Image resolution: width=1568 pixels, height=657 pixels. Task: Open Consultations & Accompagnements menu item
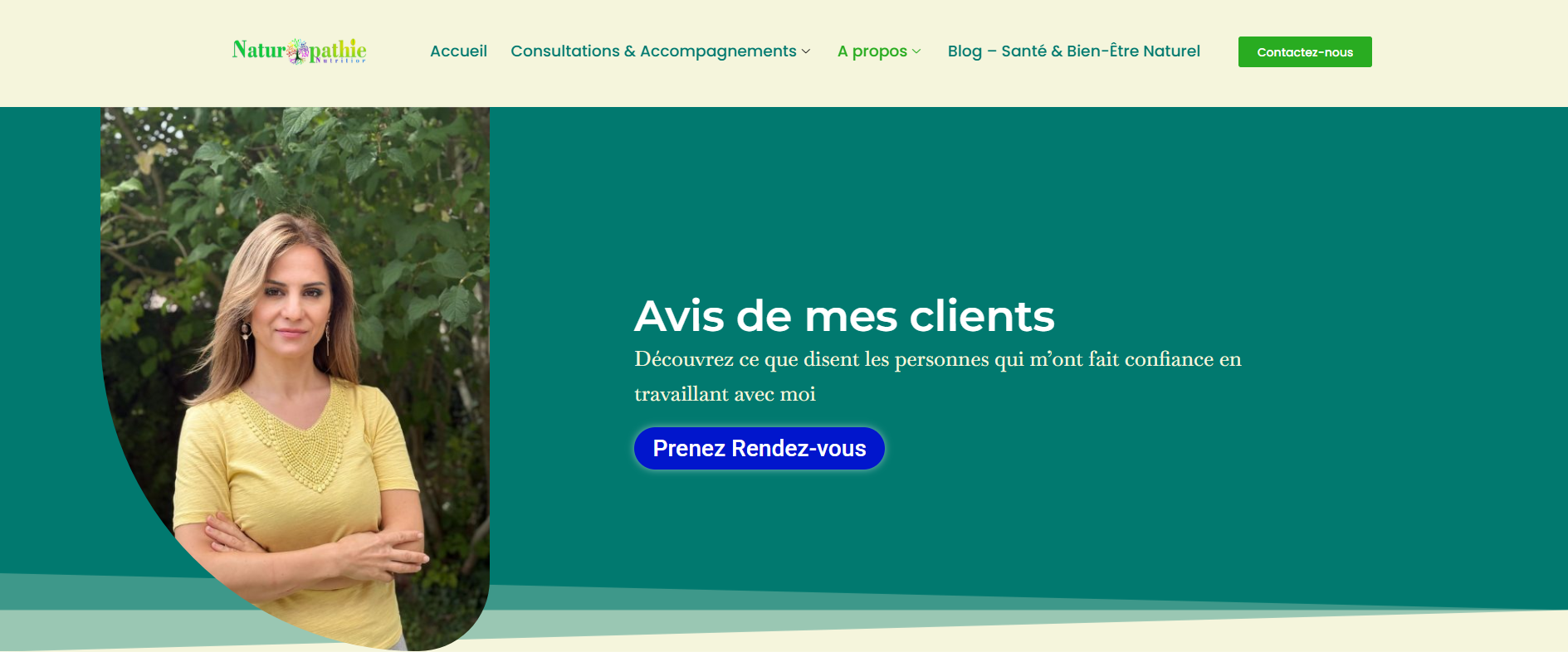pos(653,51)
